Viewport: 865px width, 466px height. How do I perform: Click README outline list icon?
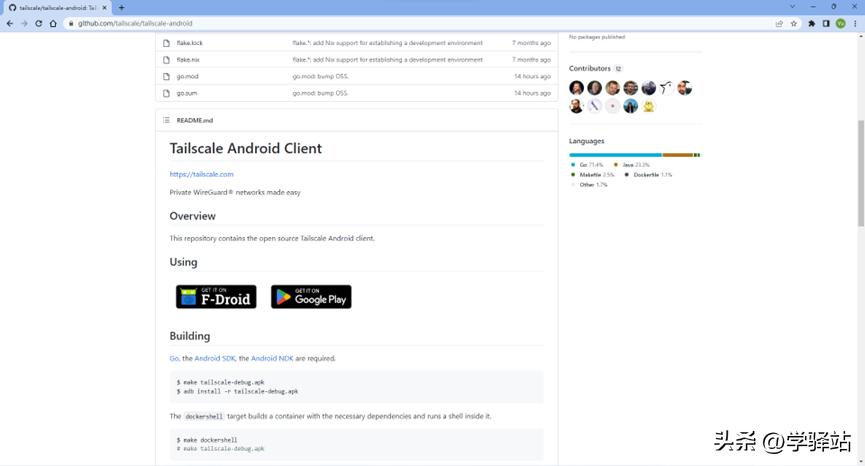166,120
